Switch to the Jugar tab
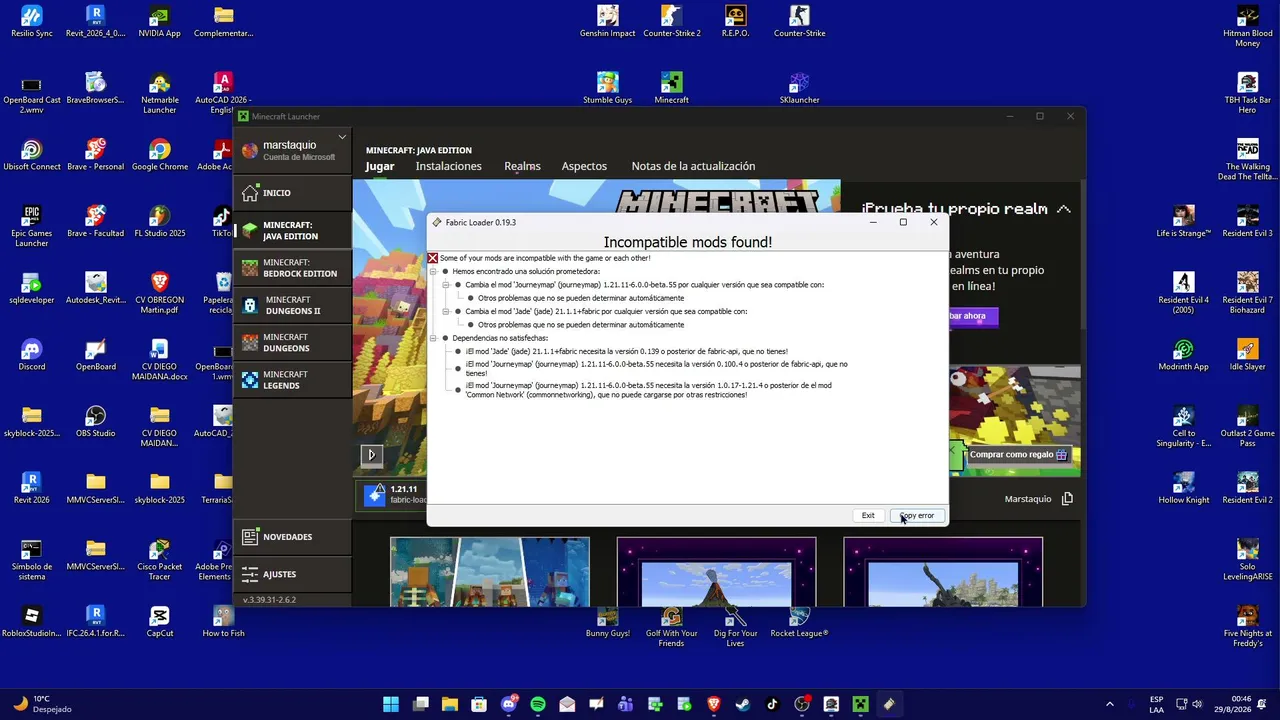Image resolution: width=1280 pixels, height=720 pixels. tap(380, 166)
